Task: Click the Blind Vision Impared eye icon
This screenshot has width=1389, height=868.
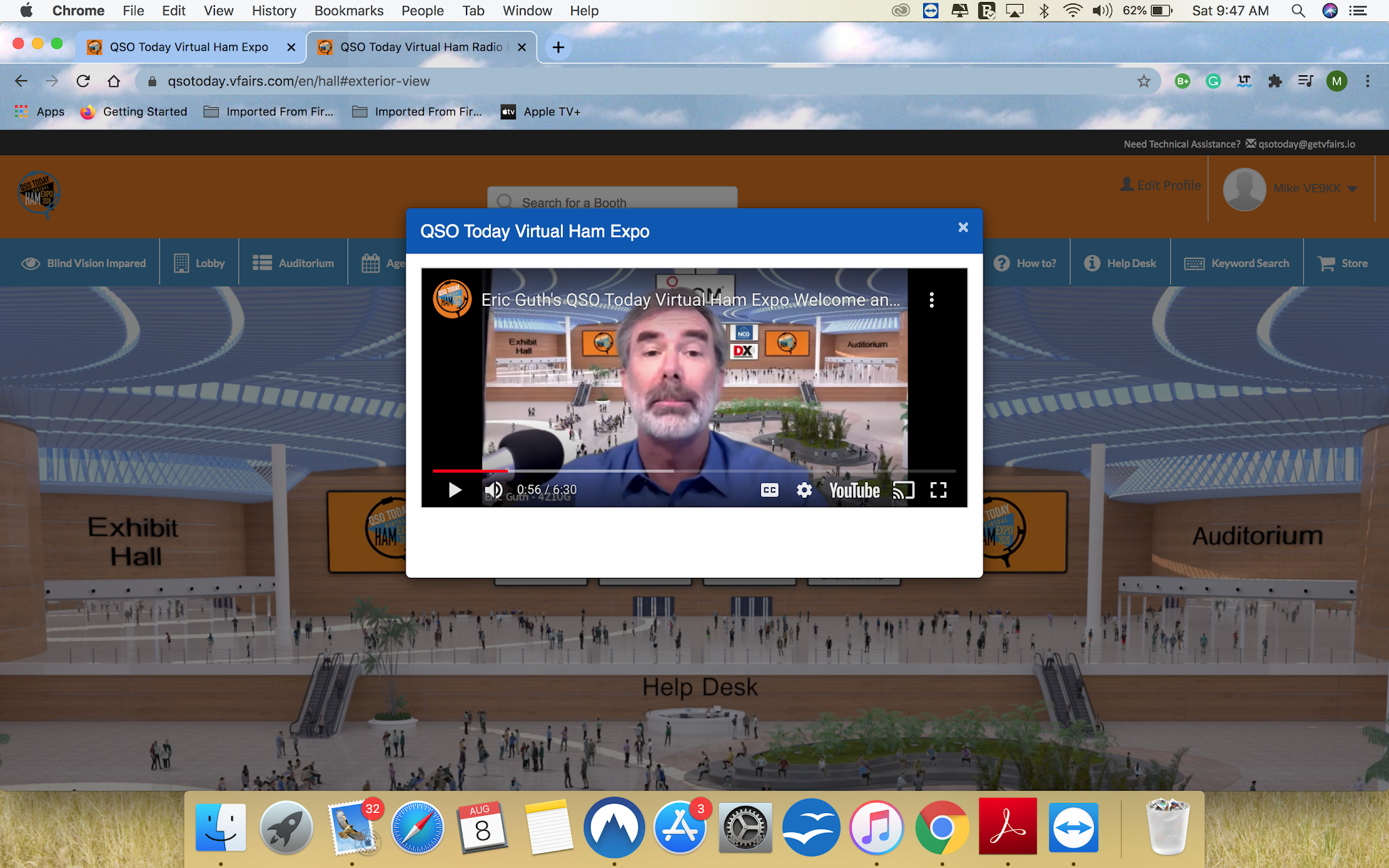Action: point(31,263)
